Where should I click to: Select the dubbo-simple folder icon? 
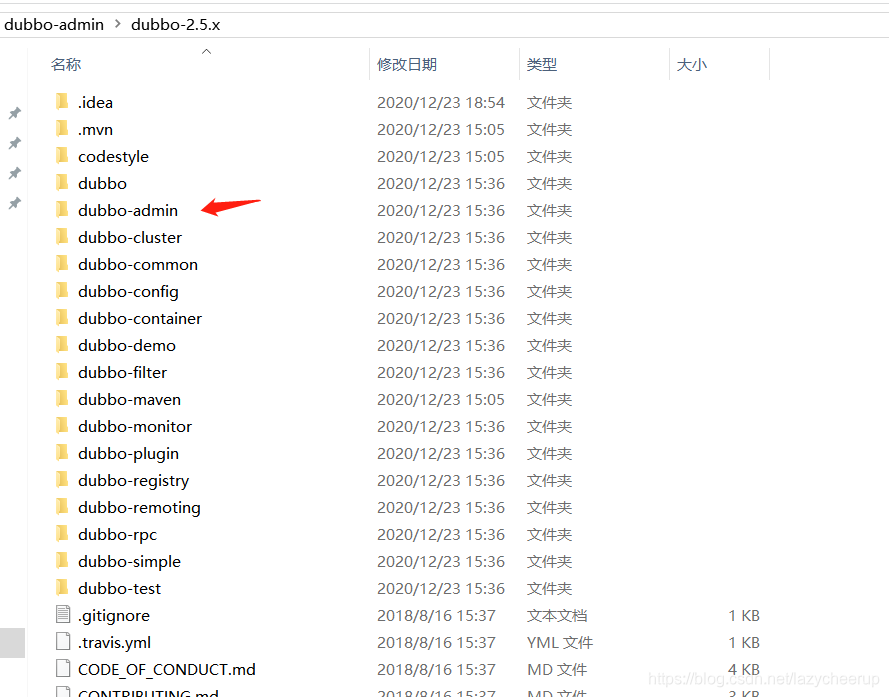pos(62,561)
